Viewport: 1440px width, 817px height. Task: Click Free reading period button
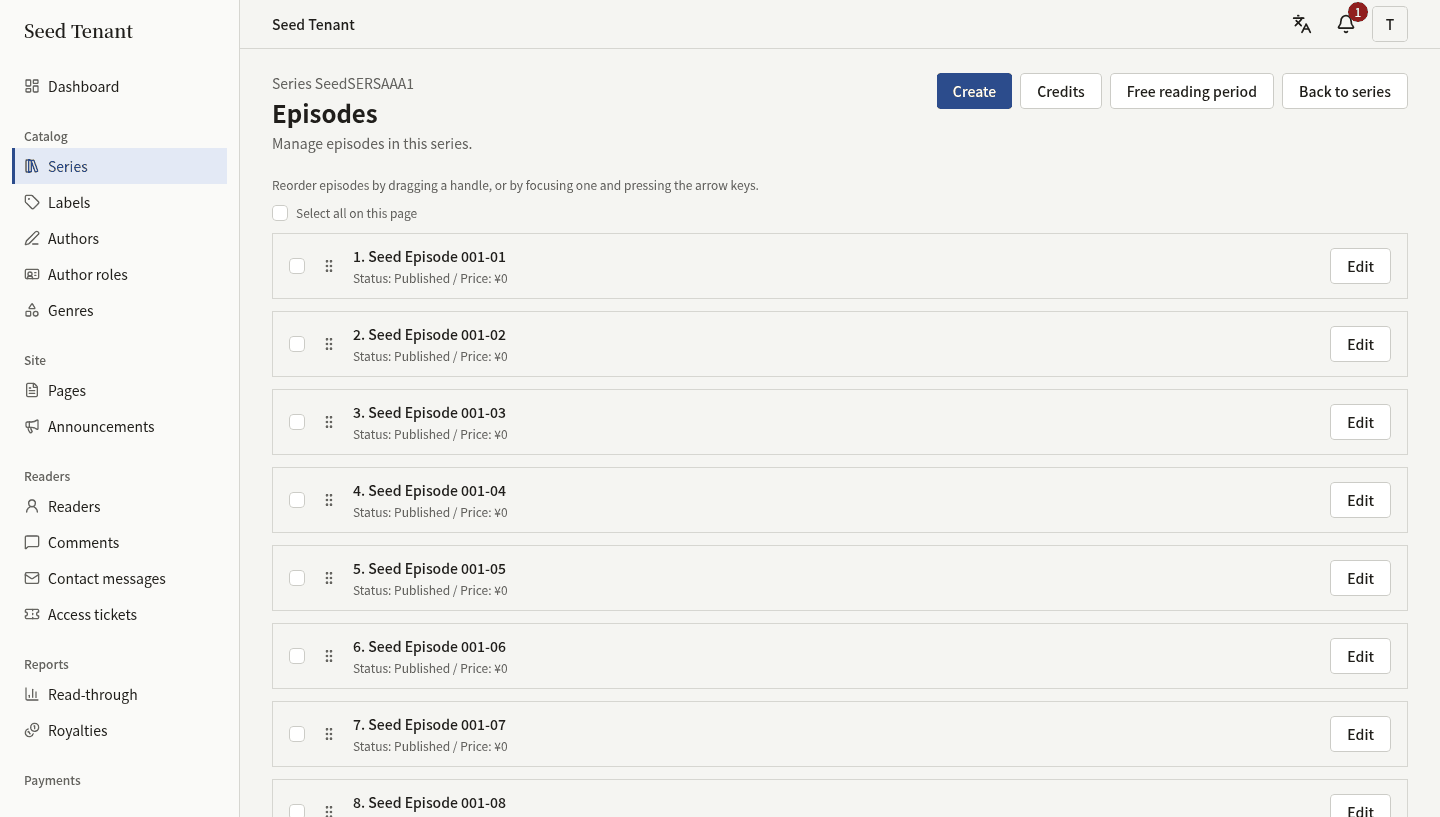pos(1192,91)
